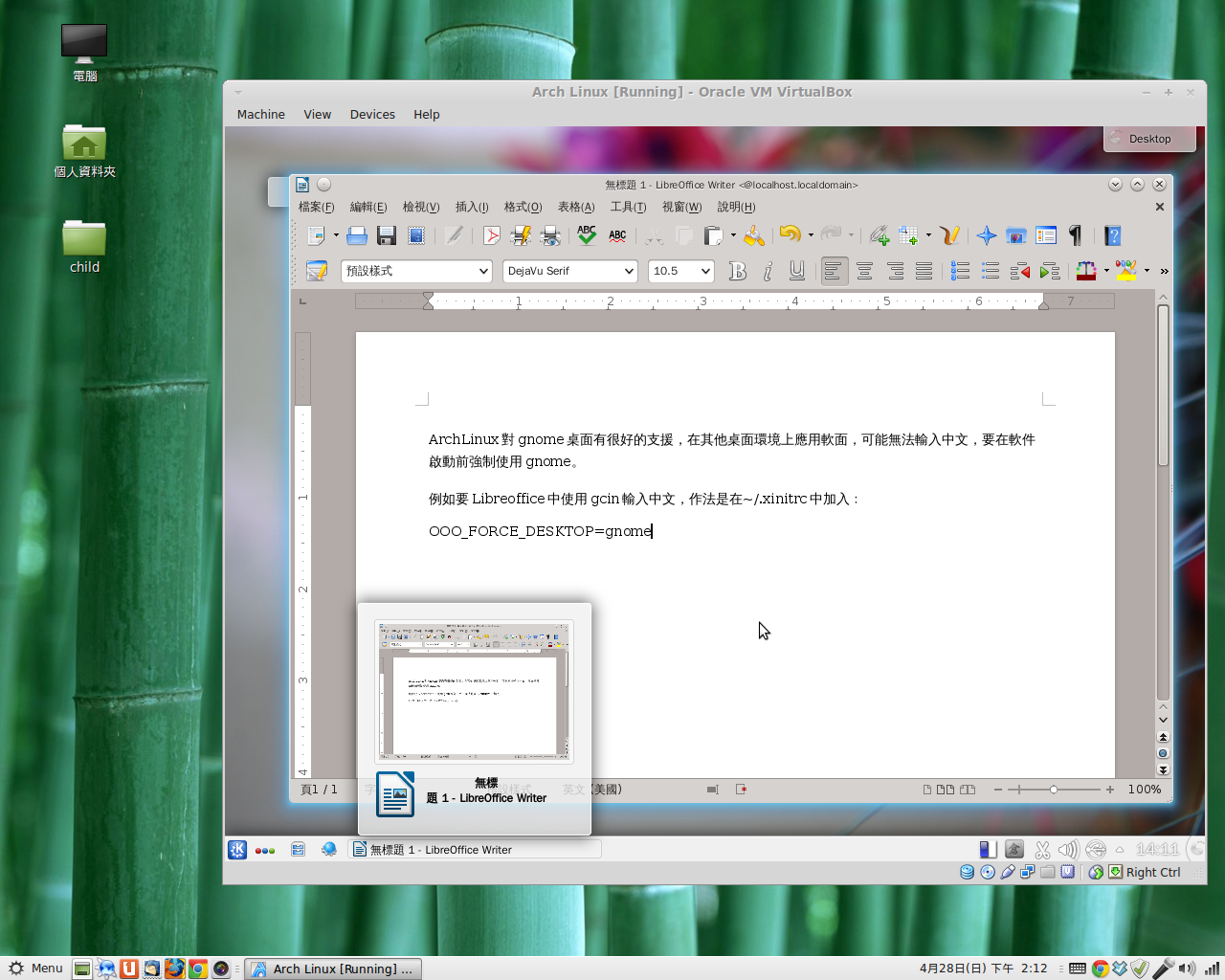This screenshot has height=980, width=1225.
Task: Toggle Italic formatting
Action: pos(768,272)
